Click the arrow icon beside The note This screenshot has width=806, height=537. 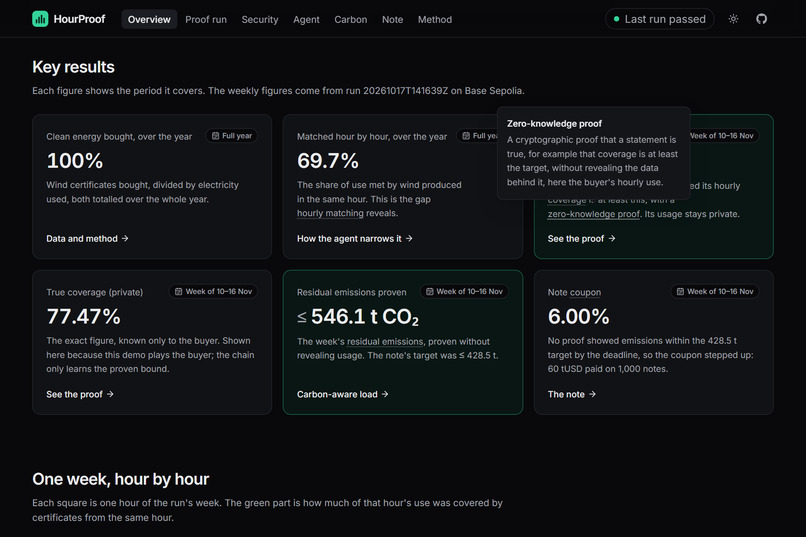pyautogui.click(x=592, y=394)
